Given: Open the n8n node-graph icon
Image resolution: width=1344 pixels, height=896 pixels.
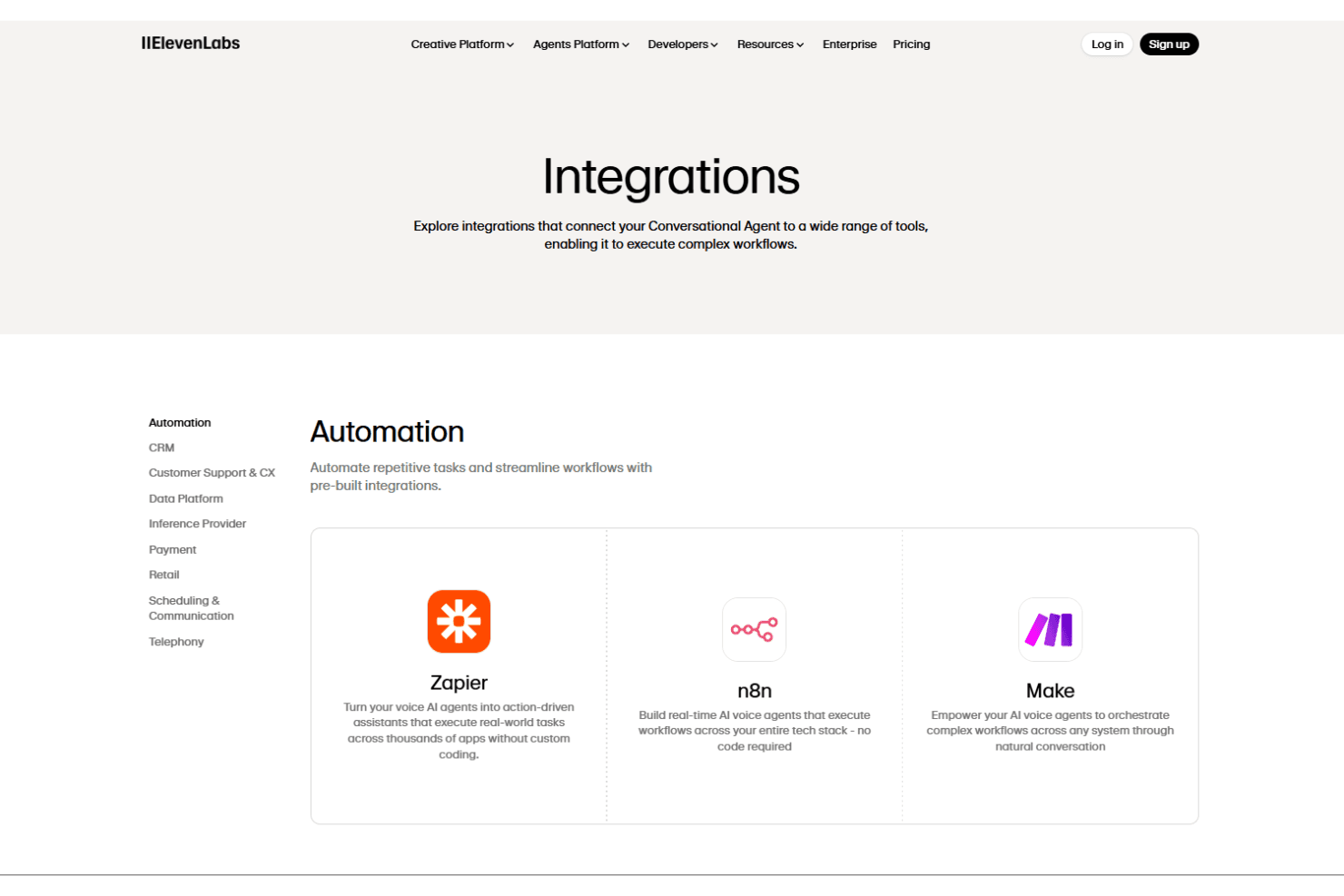Looking at the screenshot, I should coord(755,629).
